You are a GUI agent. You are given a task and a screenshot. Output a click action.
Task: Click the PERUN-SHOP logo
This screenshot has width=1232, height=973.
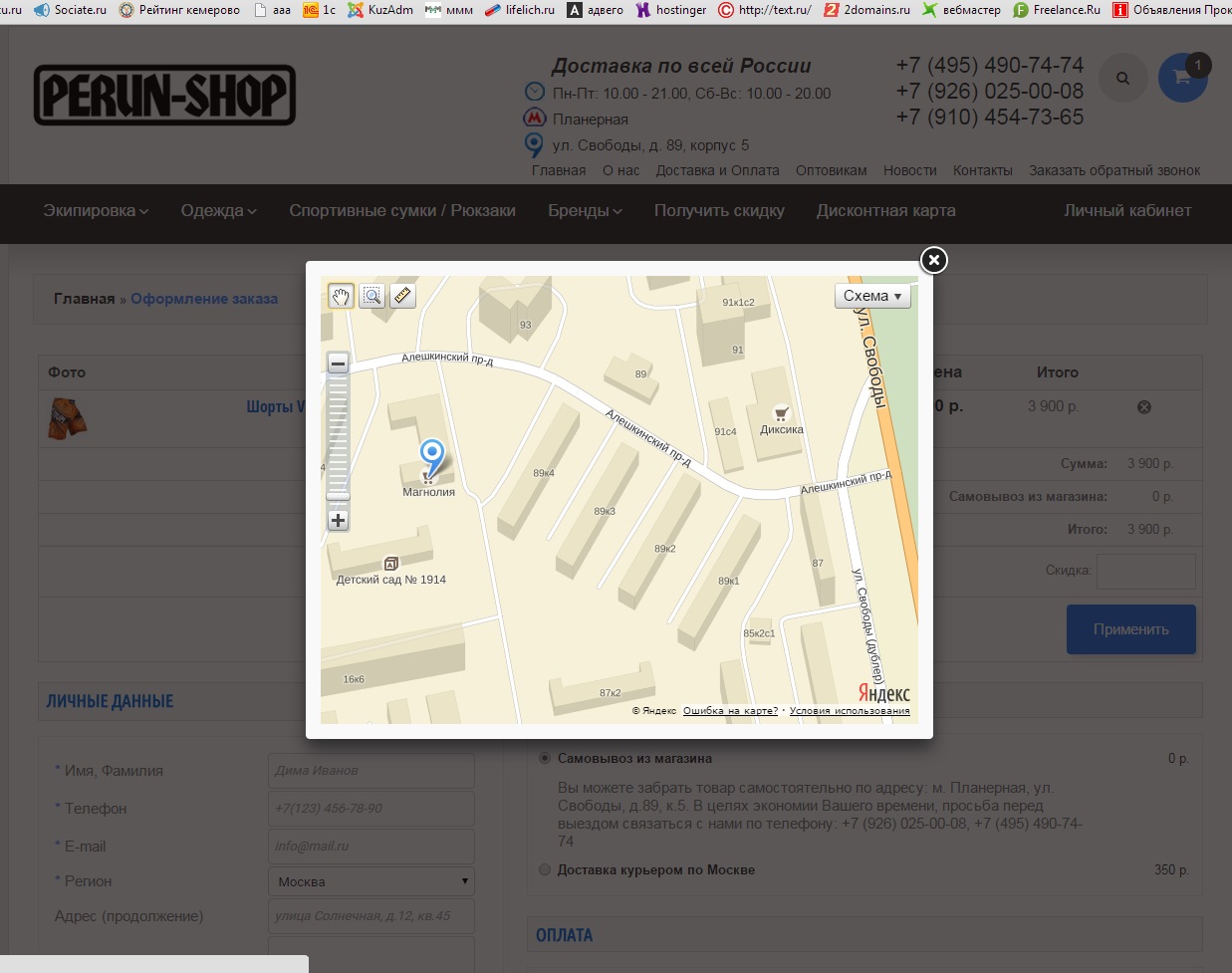pos(164,96)
